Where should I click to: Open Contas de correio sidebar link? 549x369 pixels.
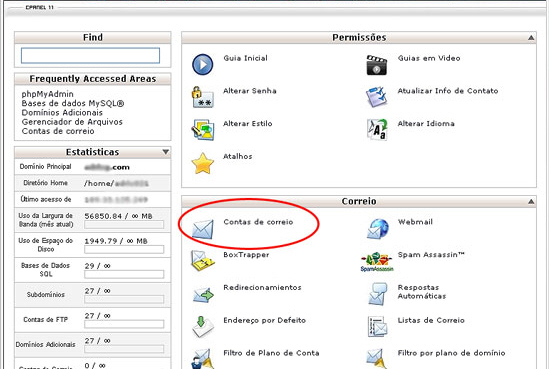pos(58,131)
